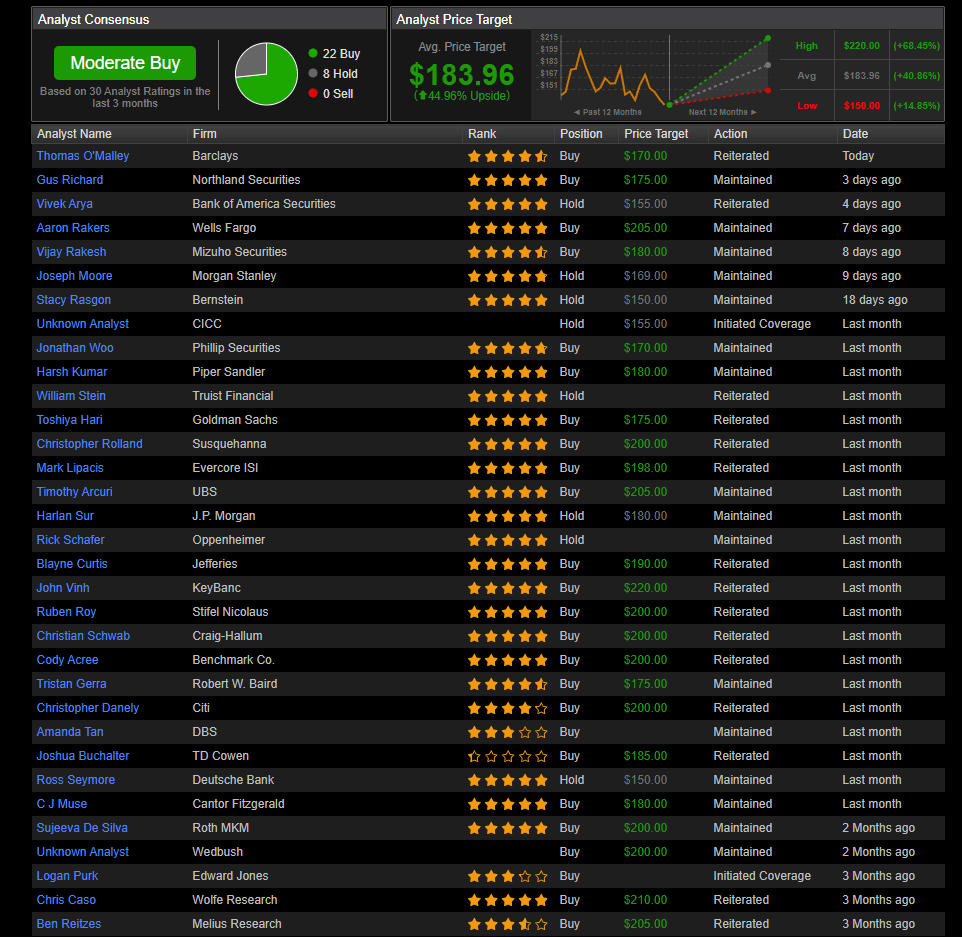The height and width of the screenshot is (937, 962).
Task: Sort by the Price Target column header
Action: [656, 134]
